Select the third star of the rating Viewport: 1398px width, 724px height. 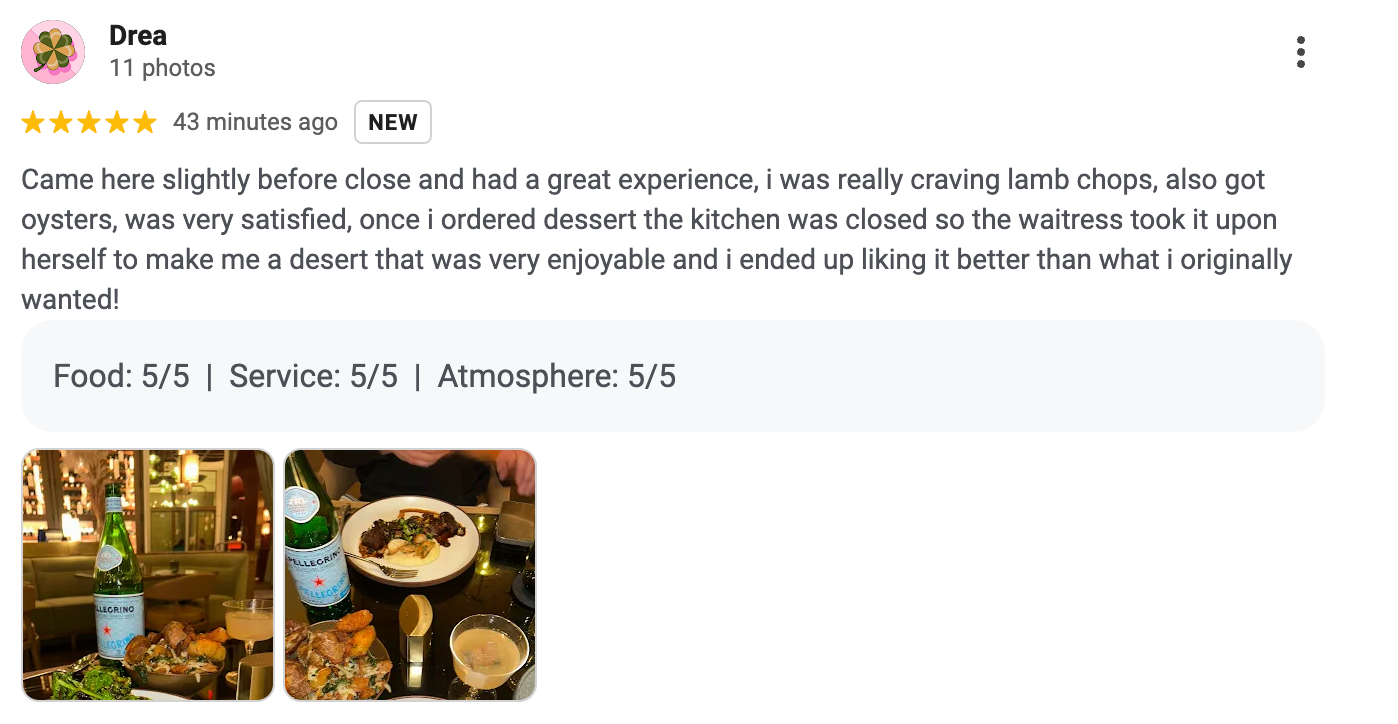pos(89,121)
